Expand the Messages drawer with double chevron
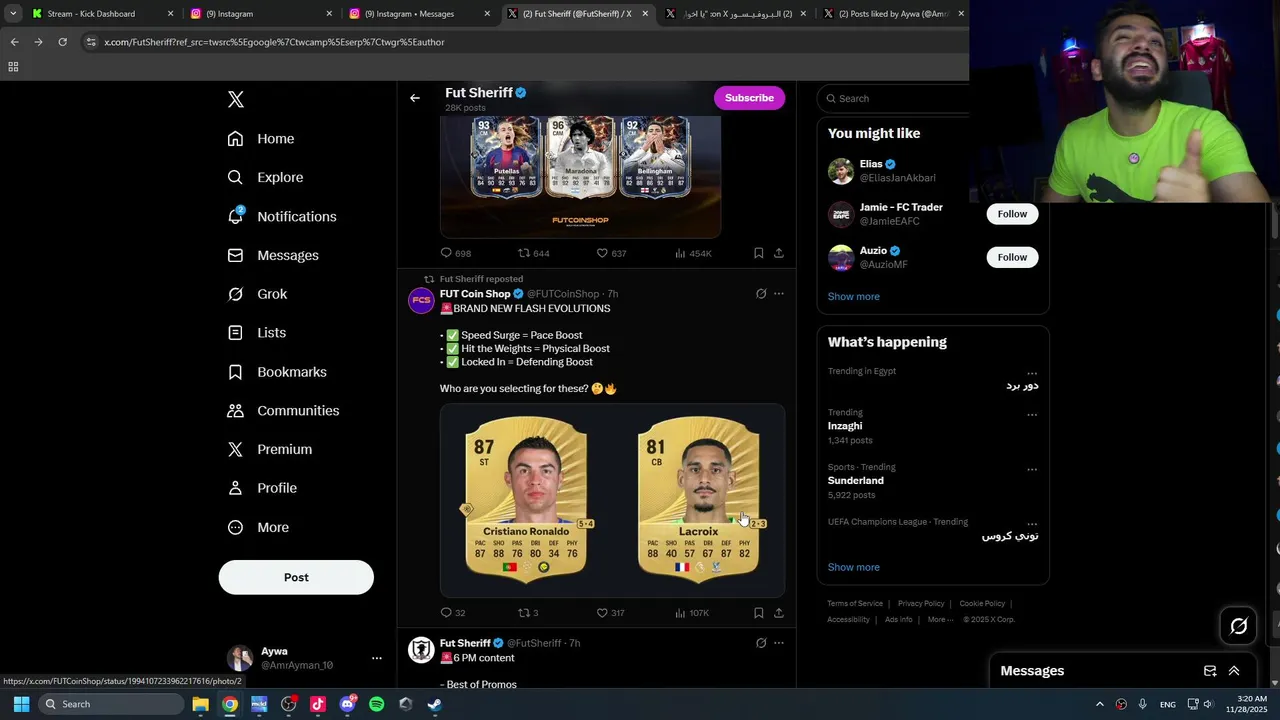The height and width of the screenshot is (720, 1280). (1234, 671)
